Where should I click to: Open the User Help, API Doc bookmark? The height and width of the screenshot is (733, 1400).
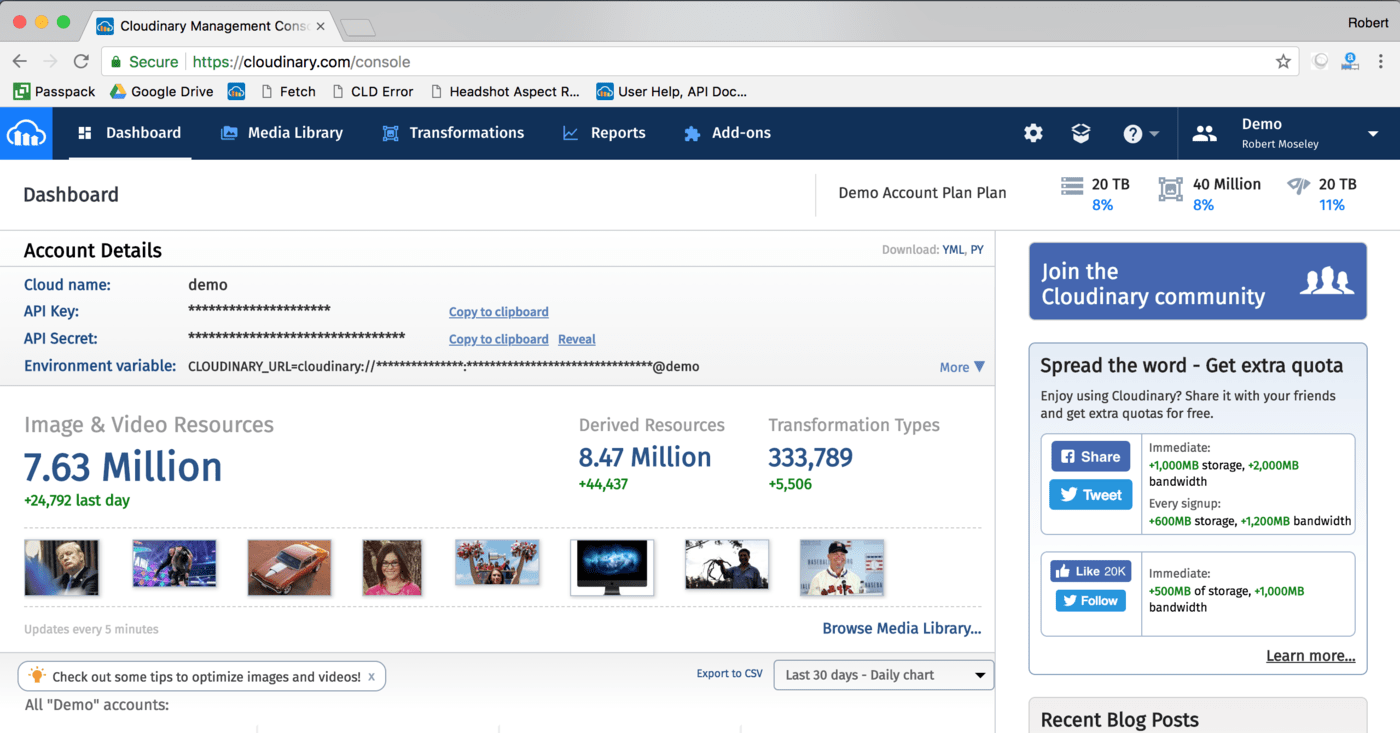point(672,91)
